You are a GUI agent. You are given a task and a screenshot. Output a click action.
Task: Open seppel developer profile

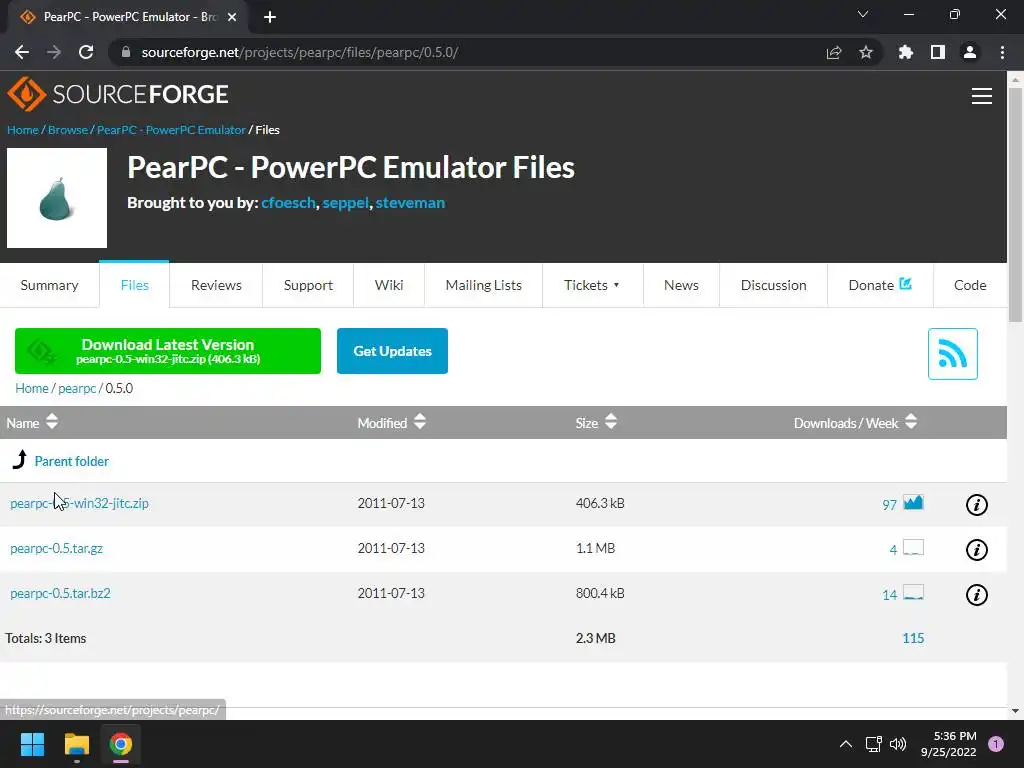point(345,203)
